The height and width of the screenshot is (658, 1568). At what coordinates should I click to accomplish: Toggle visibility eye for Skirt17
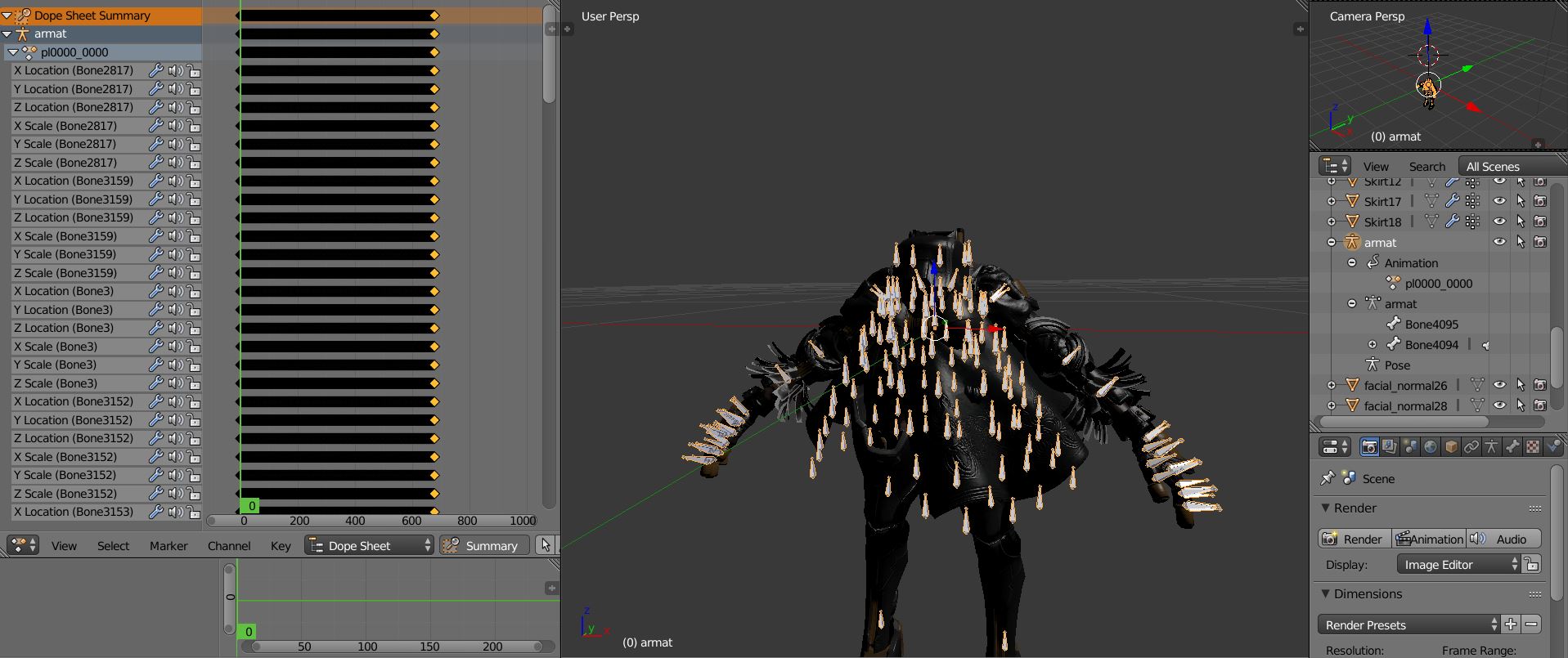pyautogui.click(x=1499, y=201)
